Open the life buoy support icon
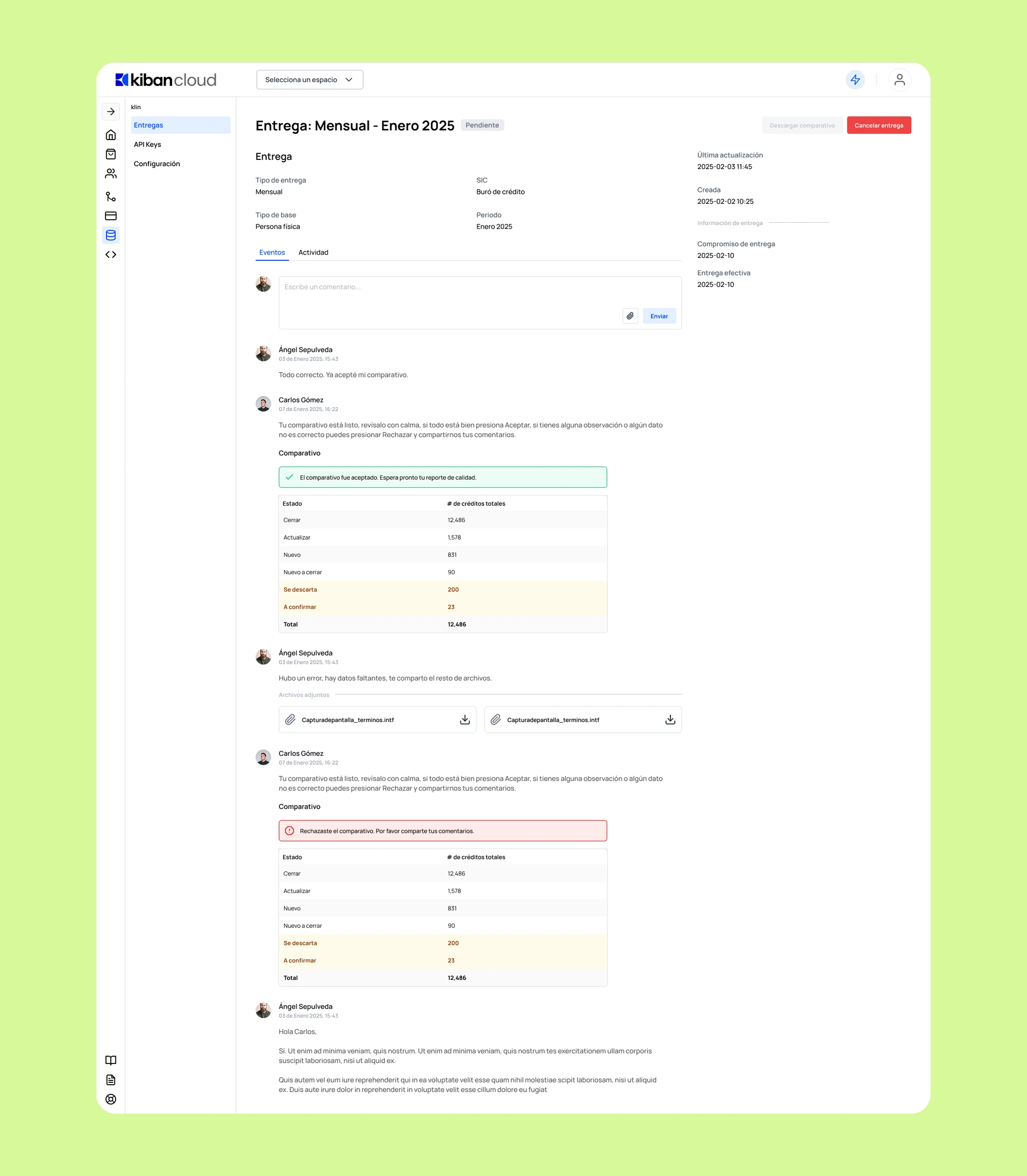Image resolution: width=1027 pixels, height=1176 pixels. [x=111, y=1099]
